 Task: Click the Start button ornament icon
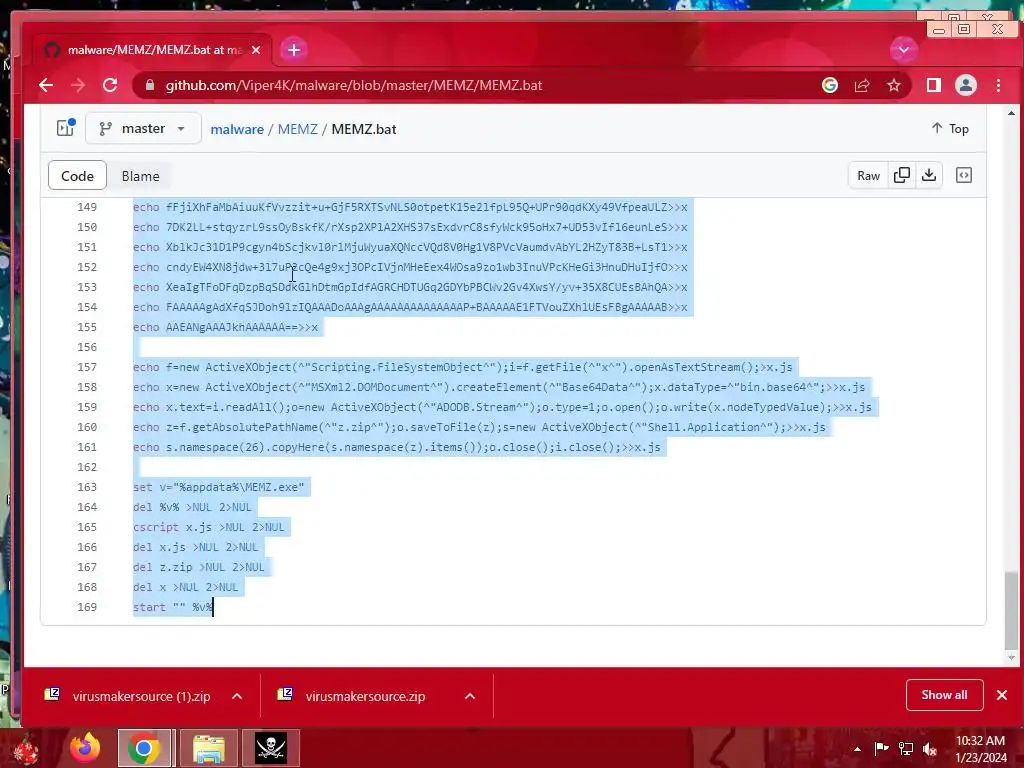point(25,750)
